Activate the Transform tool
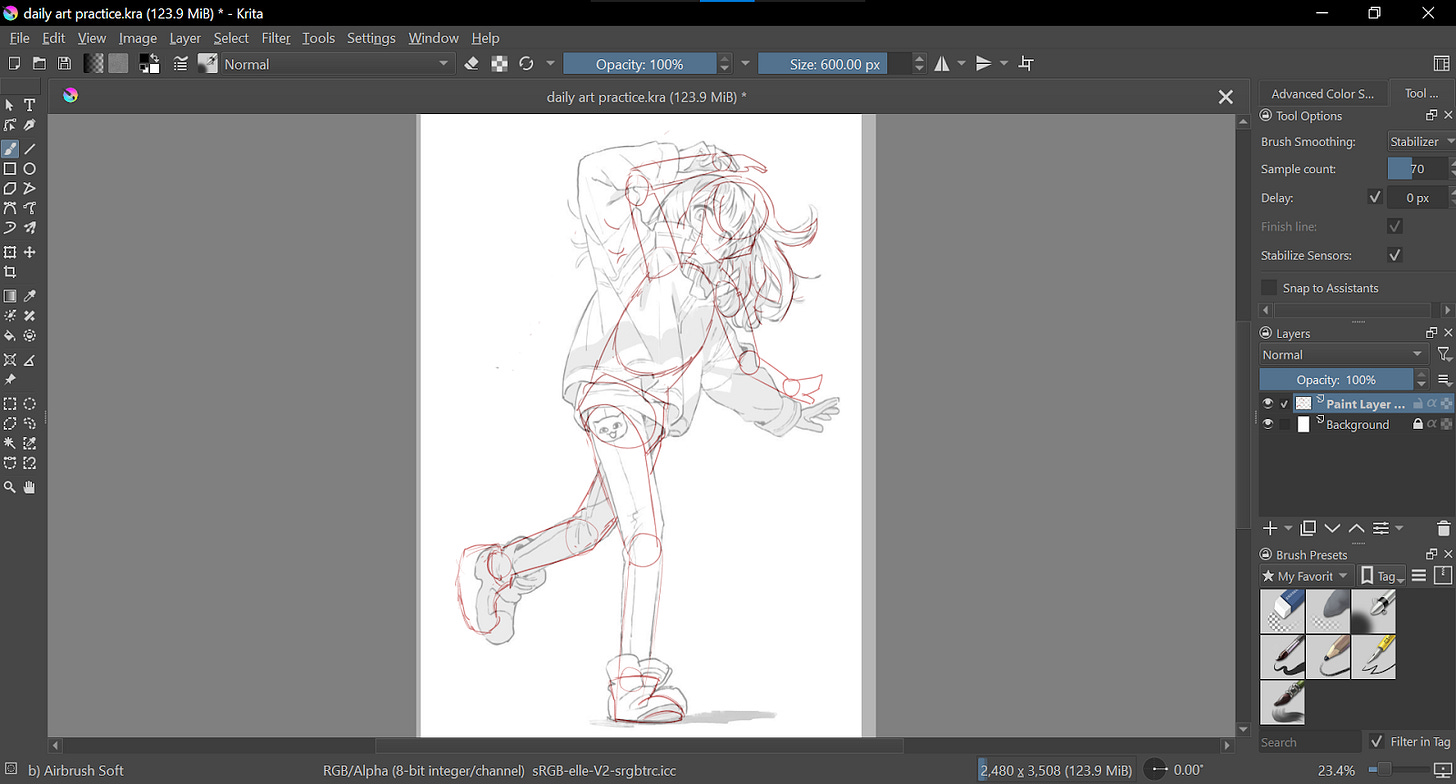Viewport: 1456px width, 784px height. (10, 253)
